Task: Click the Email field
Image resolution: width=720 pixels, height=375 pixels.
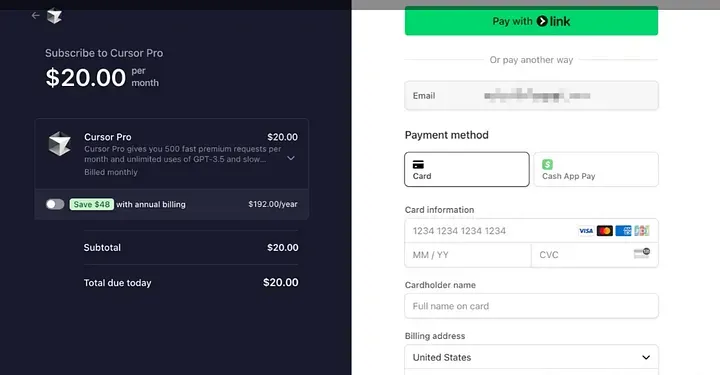Action: tap(531, 96)
